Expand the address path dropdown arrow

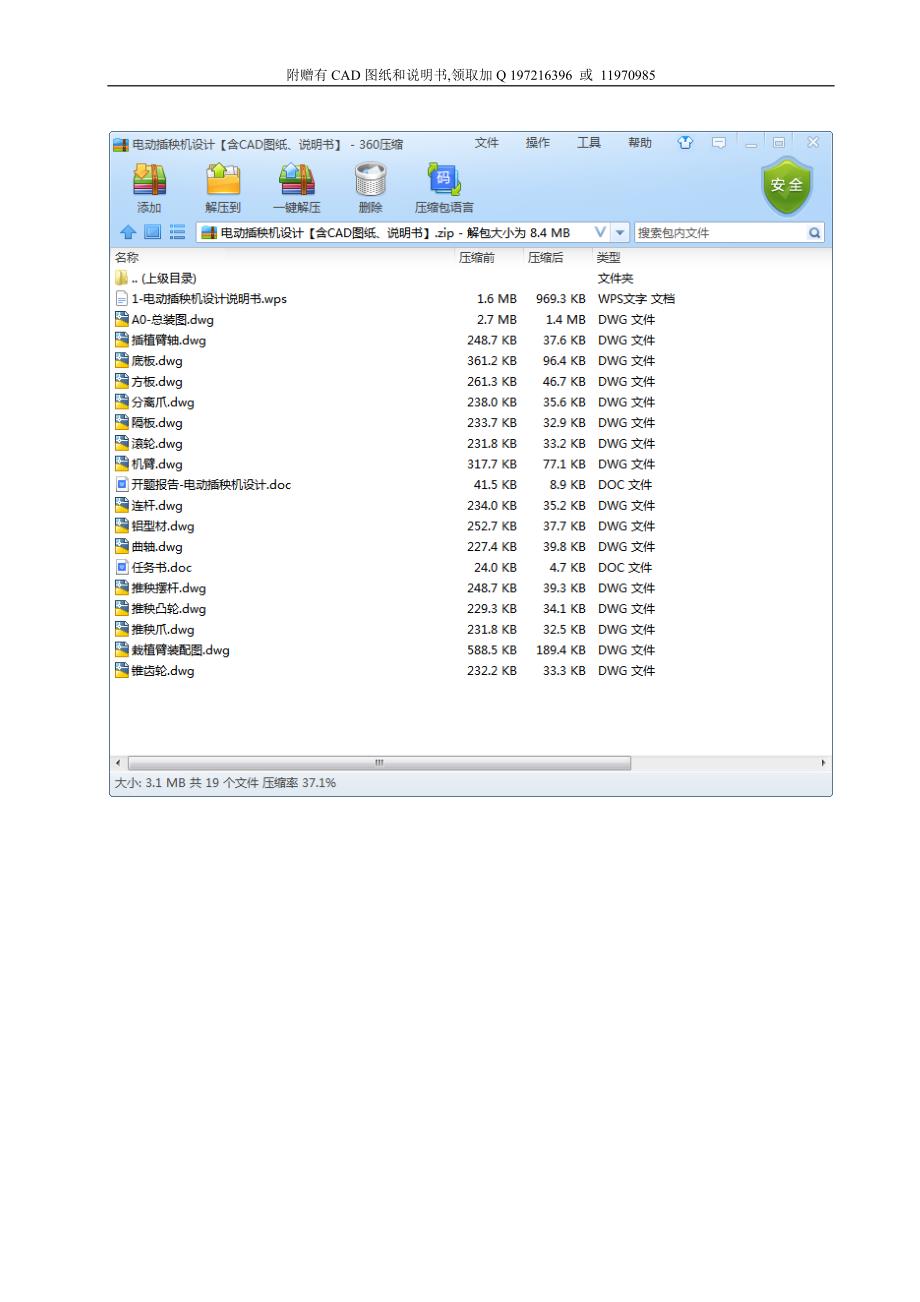[620, 233]
